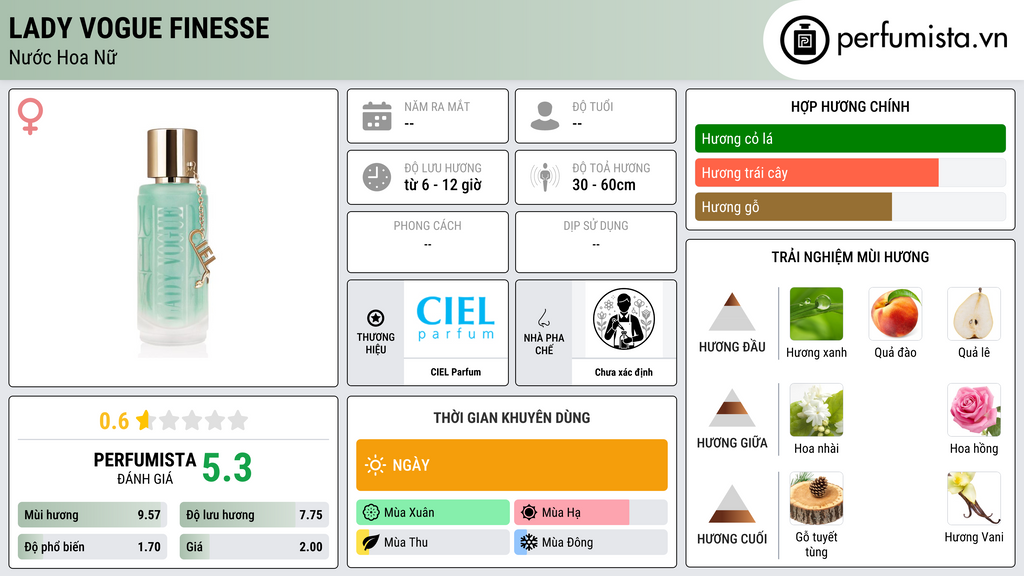This screenshot has width=1024, height=576.
Task: Click the clock icon beside Độ lưu hương
Action: pos(377,177)
